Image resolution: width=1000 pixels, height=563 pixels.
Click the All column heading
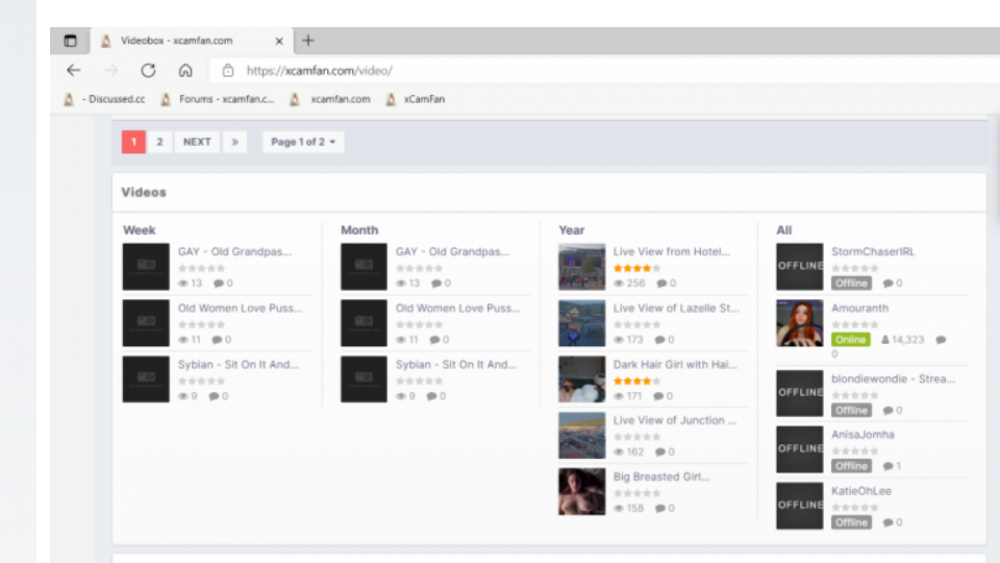click(x=784, y=230)
